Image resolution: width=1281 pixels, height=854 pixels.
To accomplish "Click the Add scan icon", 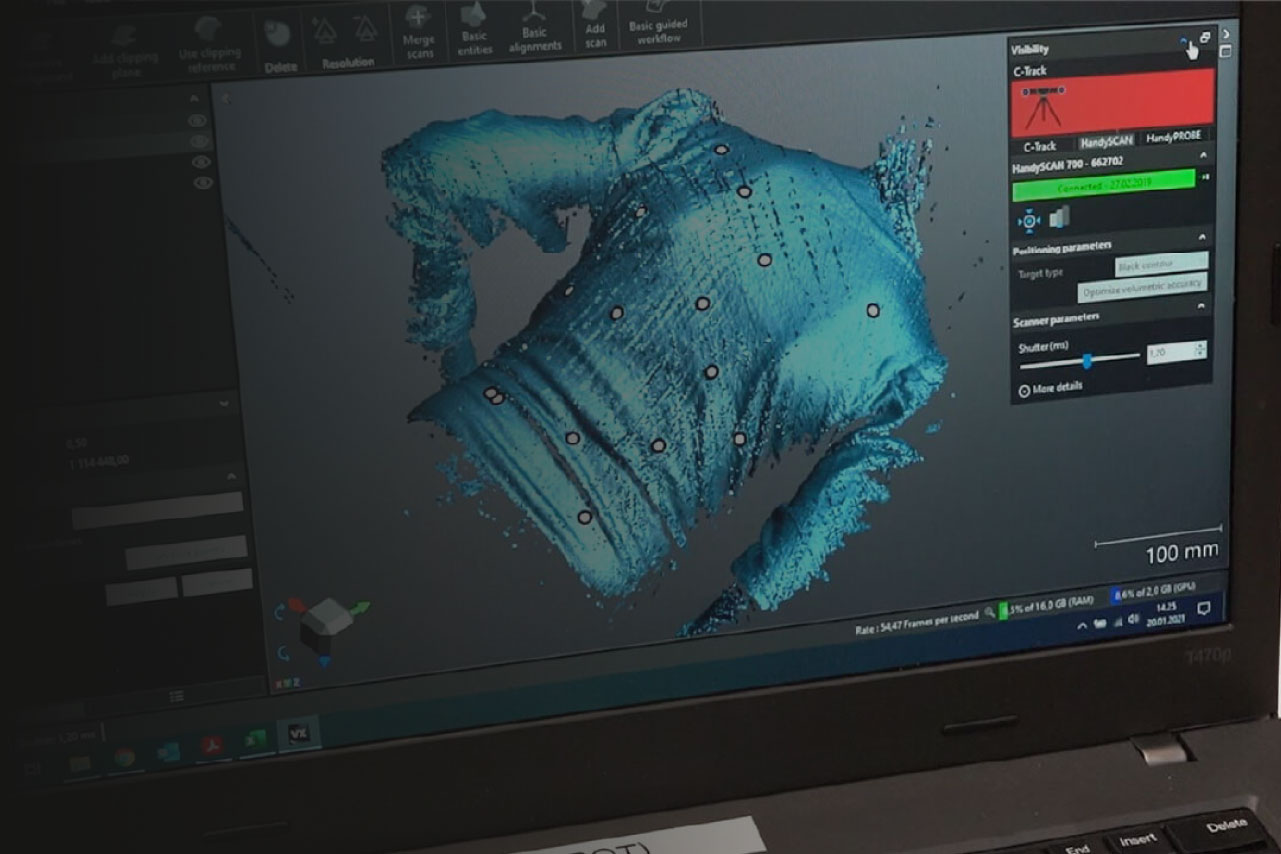I will (595, 27).
